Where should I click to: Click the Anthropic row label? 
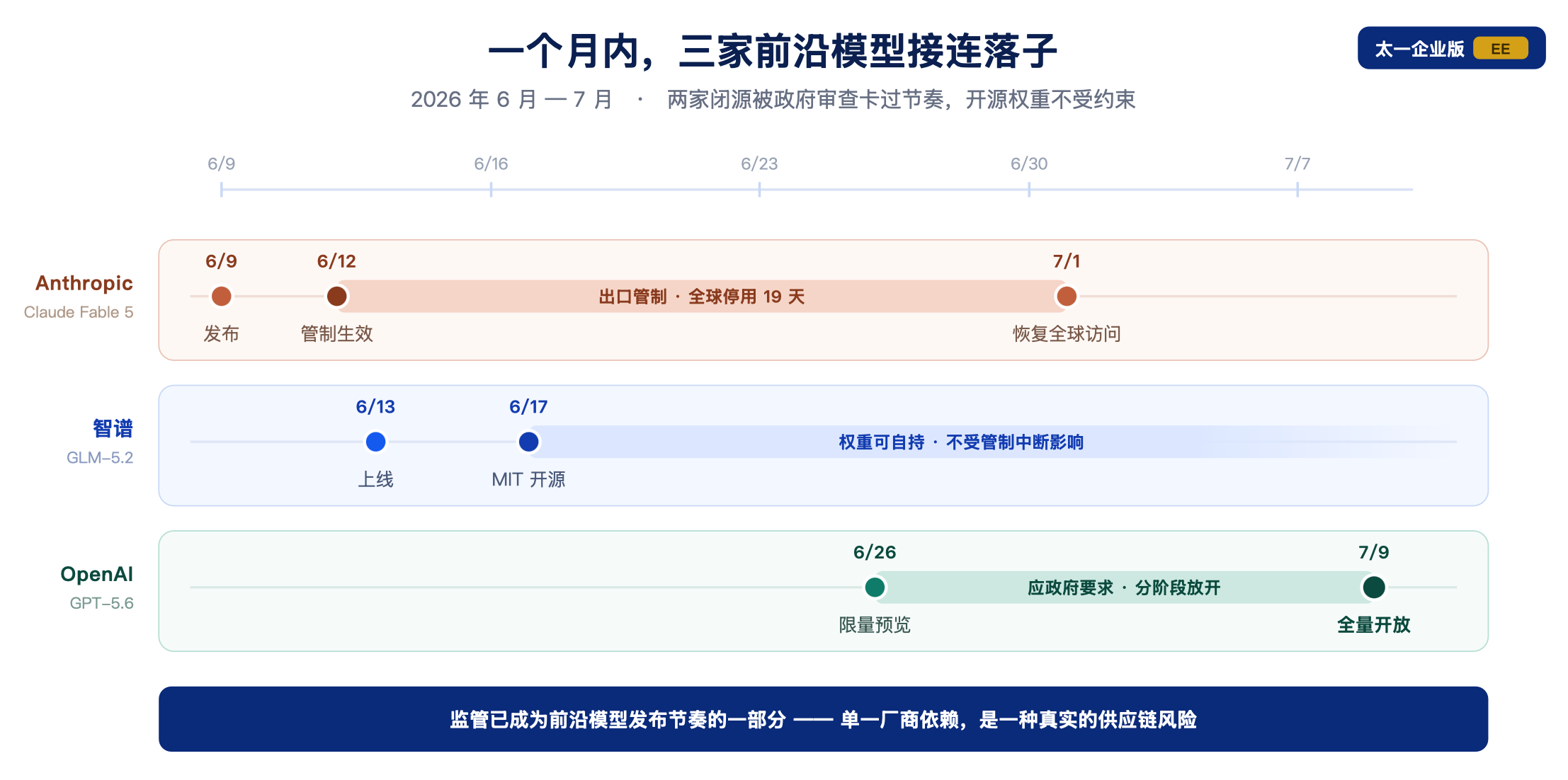84,283
